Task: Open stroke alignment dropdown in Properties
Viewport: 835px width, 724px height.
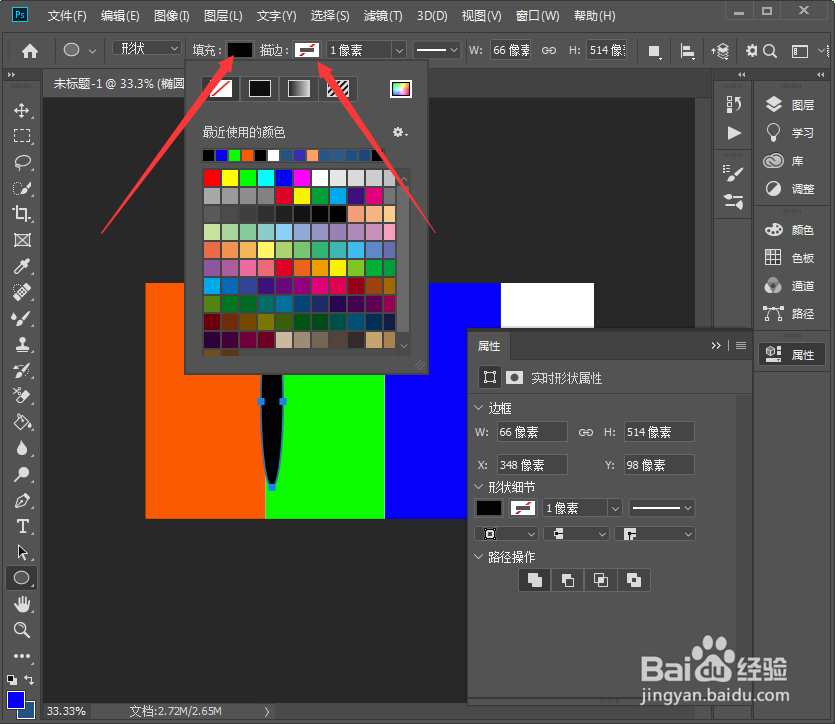Action: pyautogui.click(x=506, y=534)
